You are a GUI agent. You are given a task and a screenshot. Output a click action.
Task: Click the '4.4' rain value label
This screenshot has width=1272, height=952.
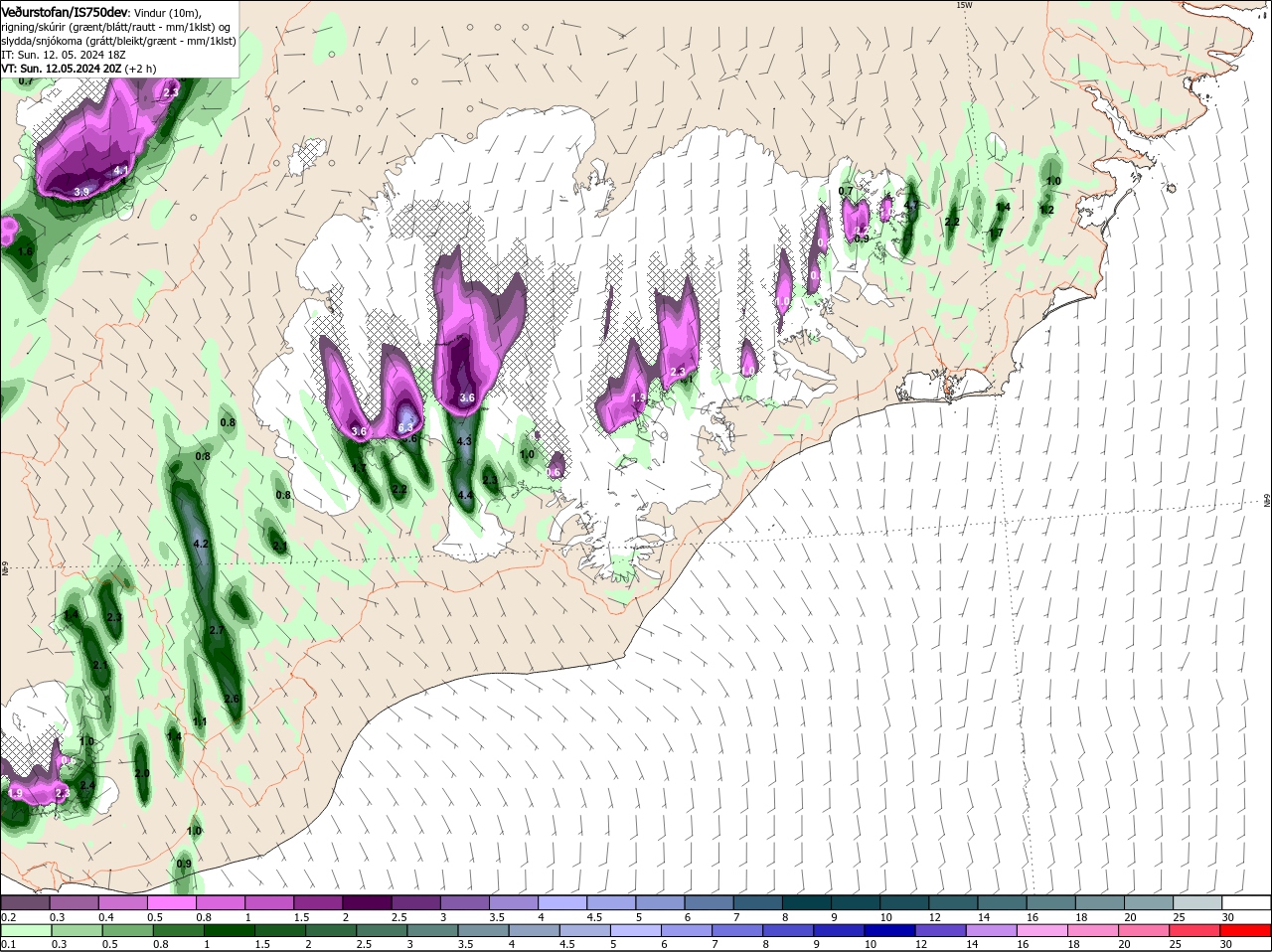coord(465,495)
